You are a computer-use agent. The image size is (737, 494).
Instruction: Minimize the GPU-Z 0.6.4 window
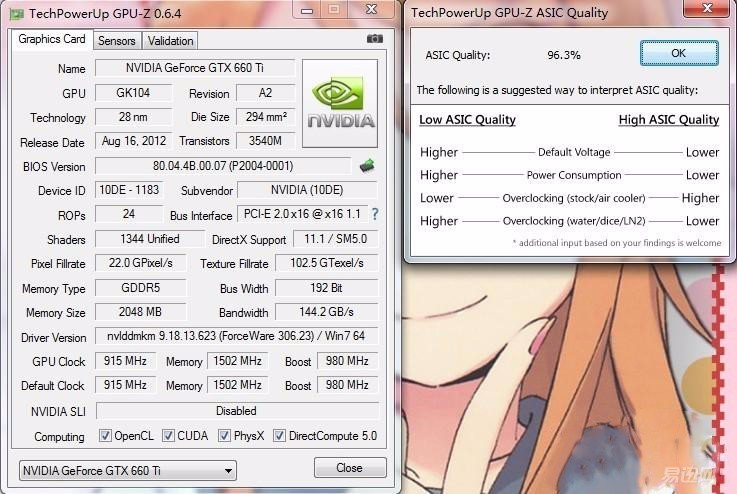coord(307,9)
